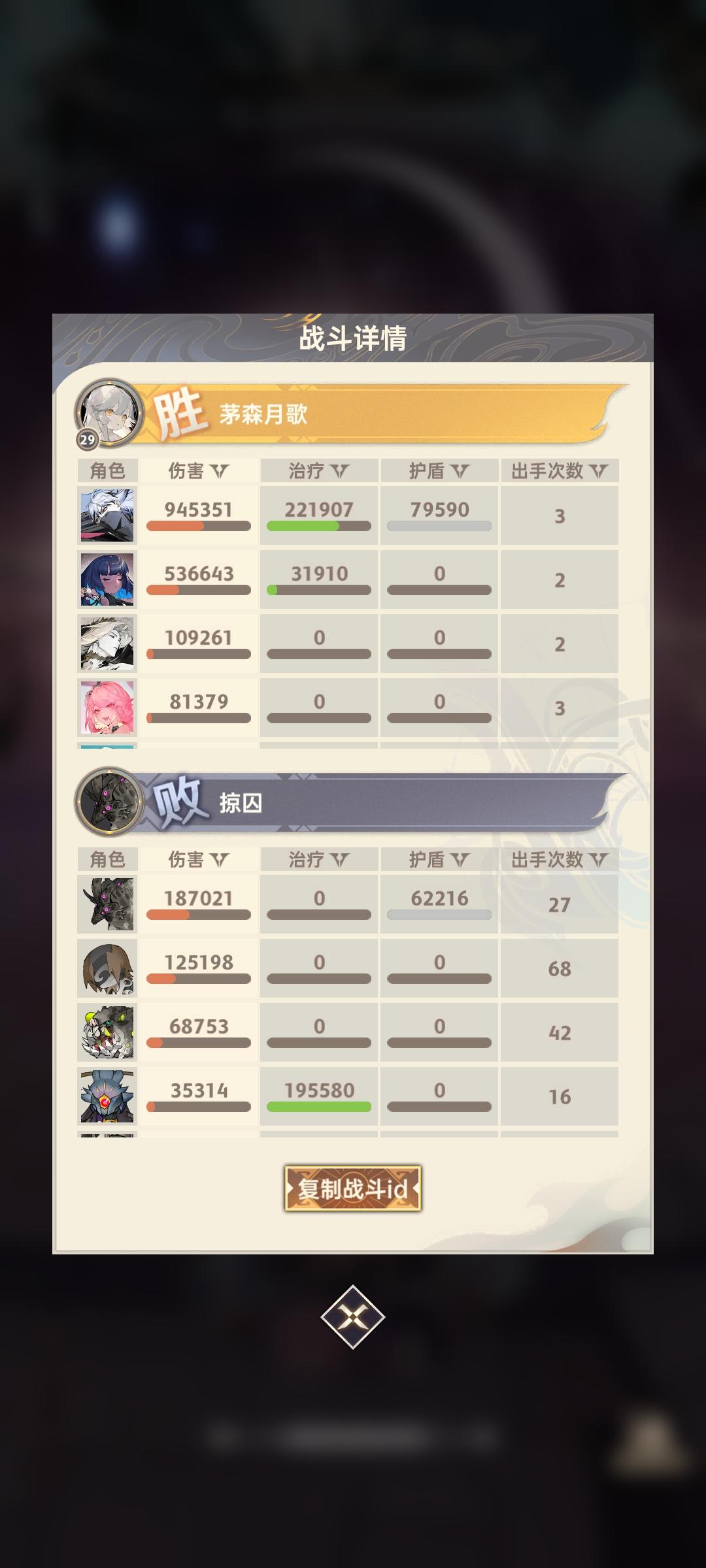Image resolution: width=706 pixels, height=1568 pixels.
Task: Close the battle details dialog
Action: 353,1316
